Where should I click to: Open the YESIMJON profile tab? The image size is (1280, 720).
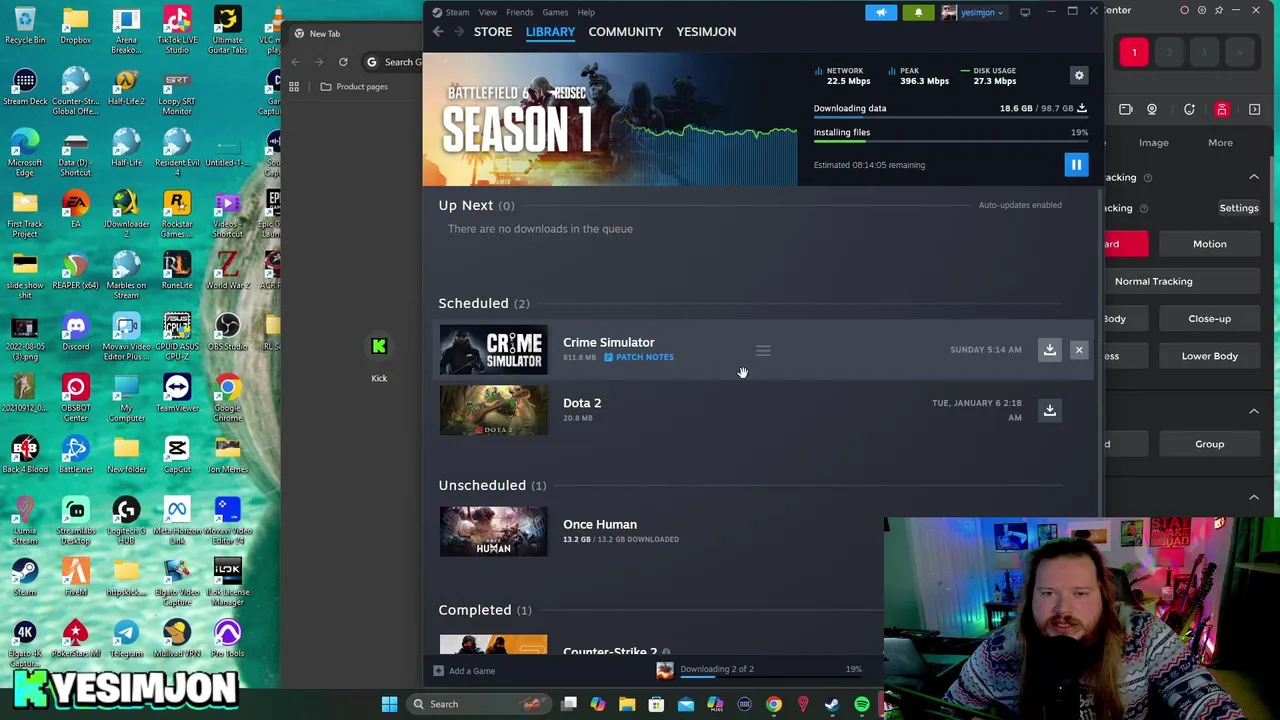click(x=706, y=32)
